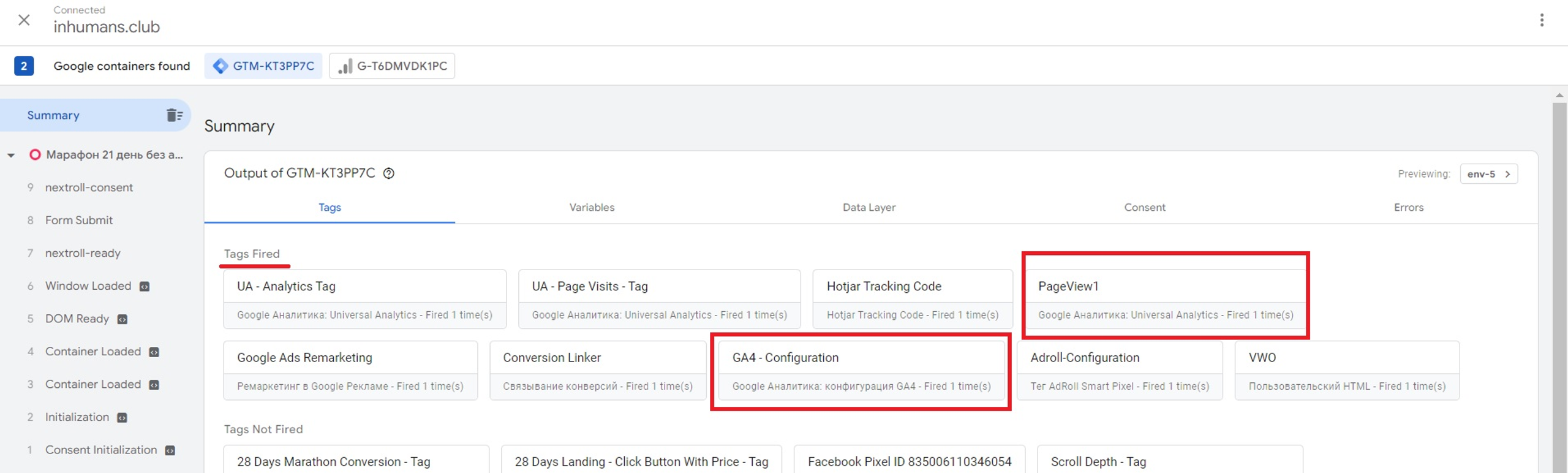Click the code icon beside Consent Initialization
Viewport: 1568px width, 473px height.
pos(170,450)
